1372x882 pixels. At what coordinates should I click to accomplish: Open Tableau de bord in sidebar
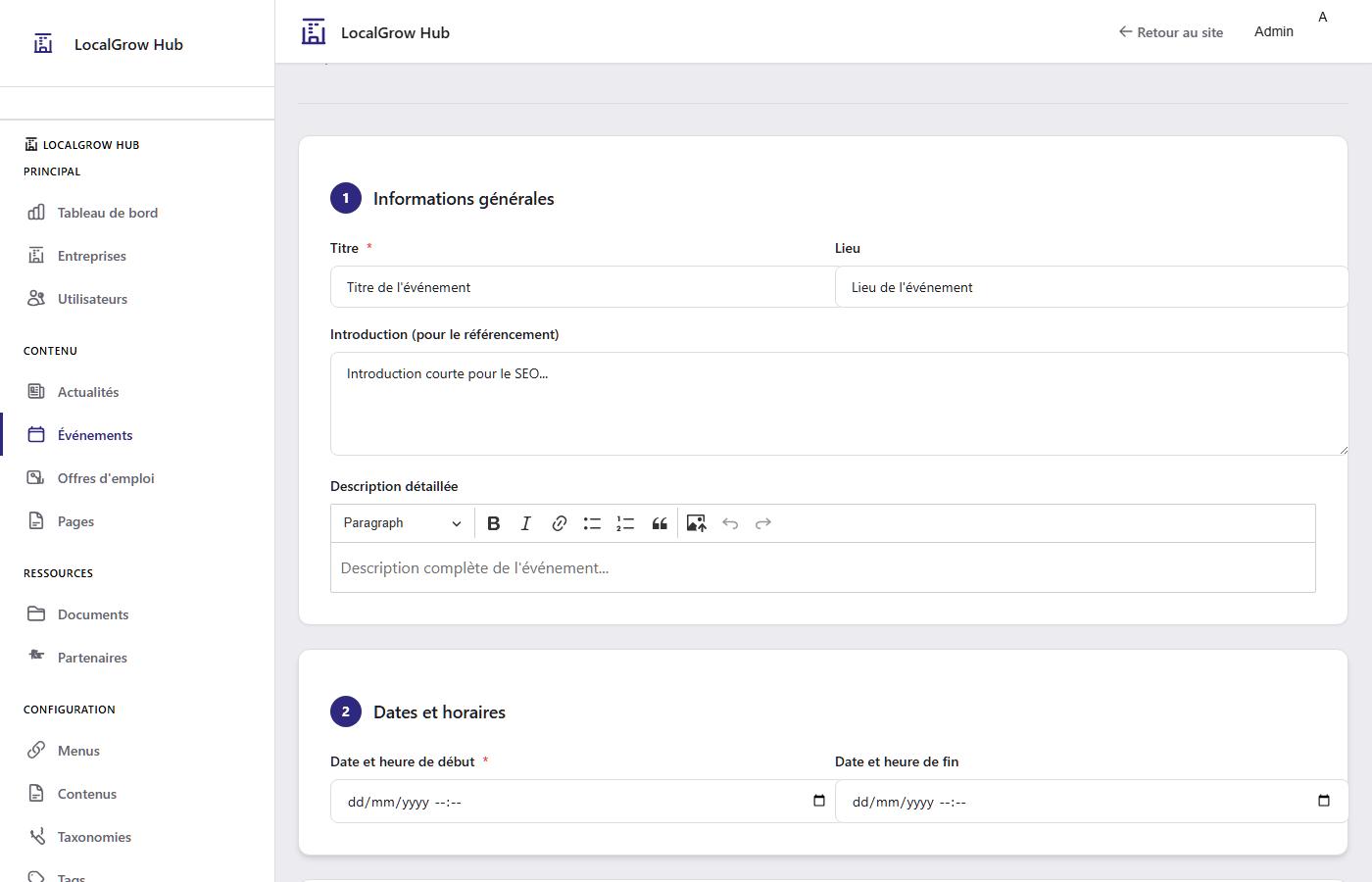coord(107,213)
